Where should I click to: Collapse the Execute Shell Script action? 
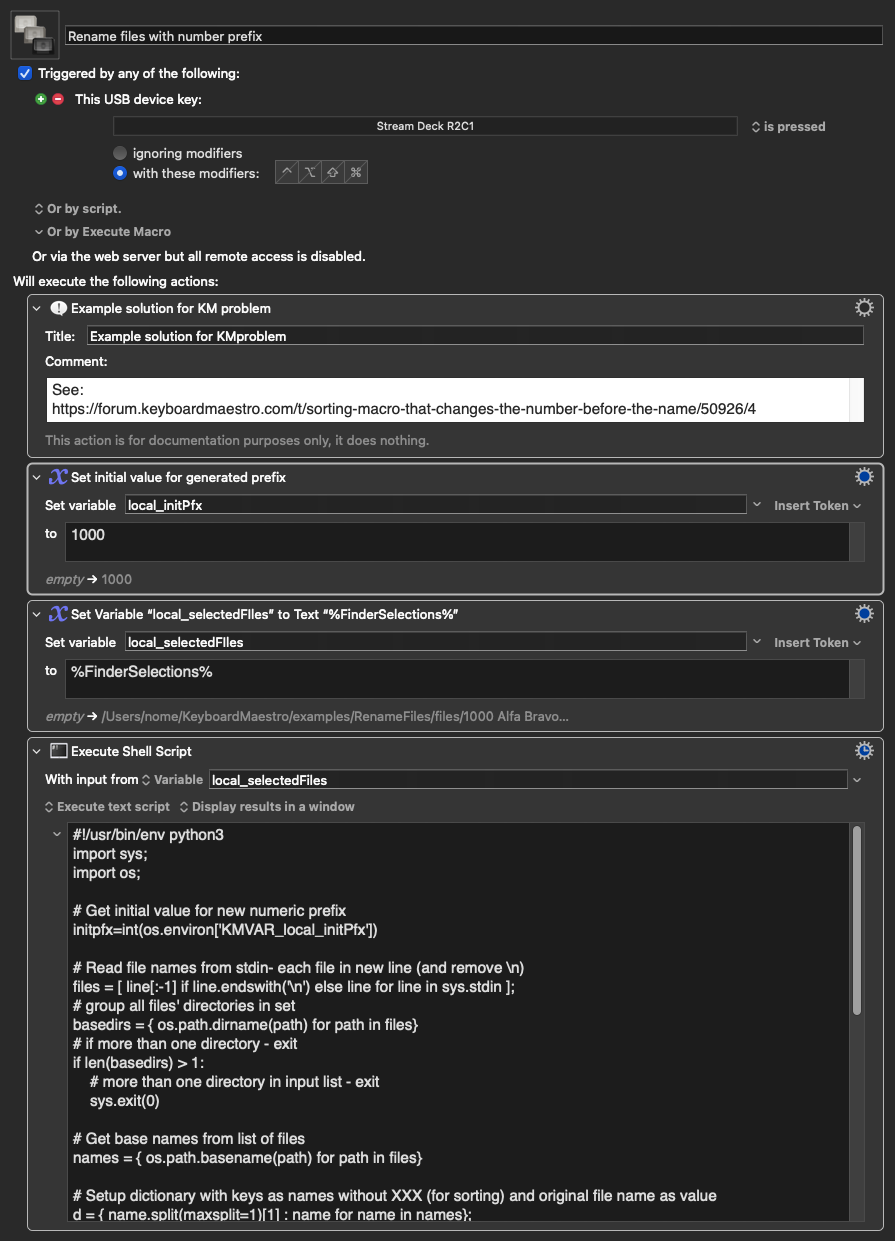37,751
